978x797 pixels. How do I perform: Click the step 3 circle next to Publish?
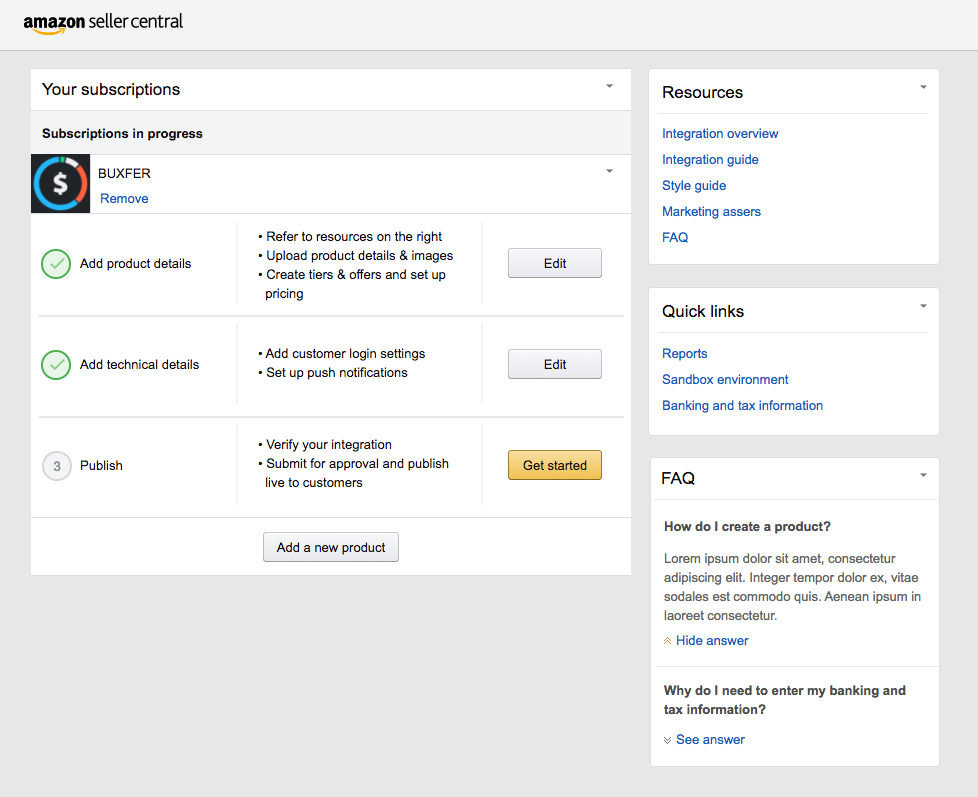tap(57, 466)
